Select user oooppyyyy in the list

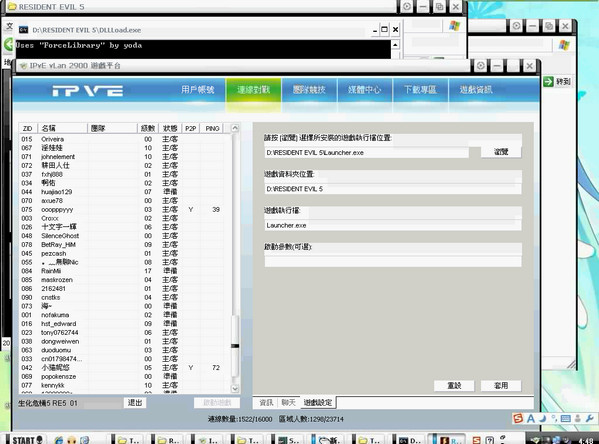click(x=125, y=209)
